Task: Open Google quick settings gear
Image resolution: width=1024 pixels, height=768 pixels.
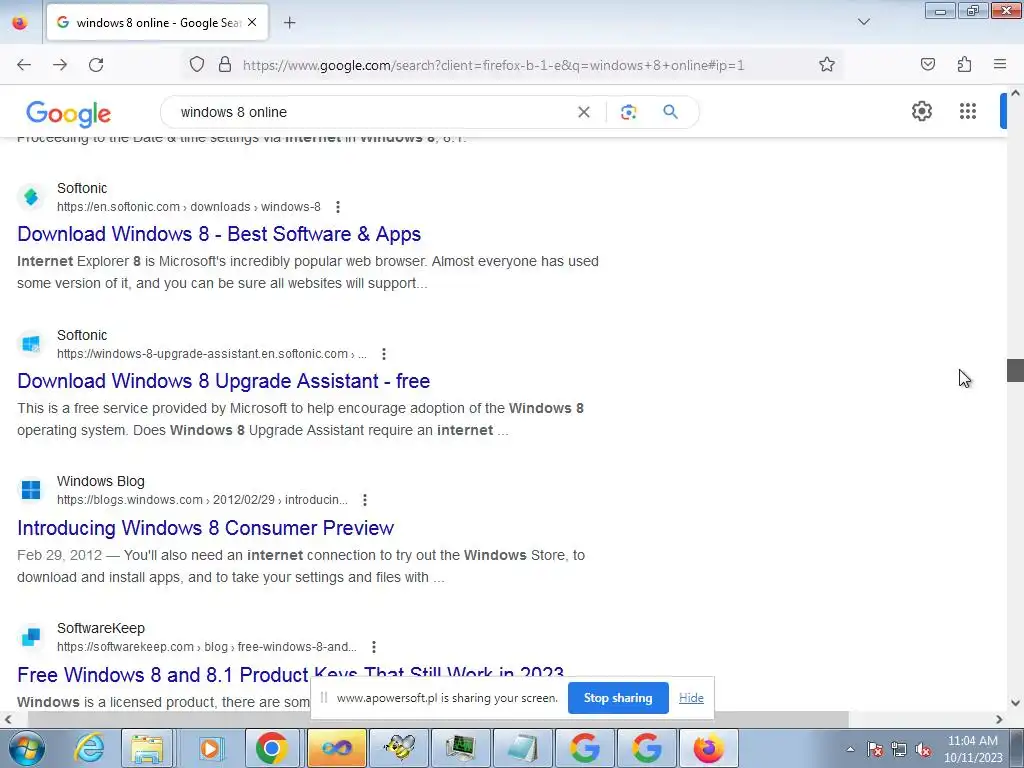Action: point(921,112)
